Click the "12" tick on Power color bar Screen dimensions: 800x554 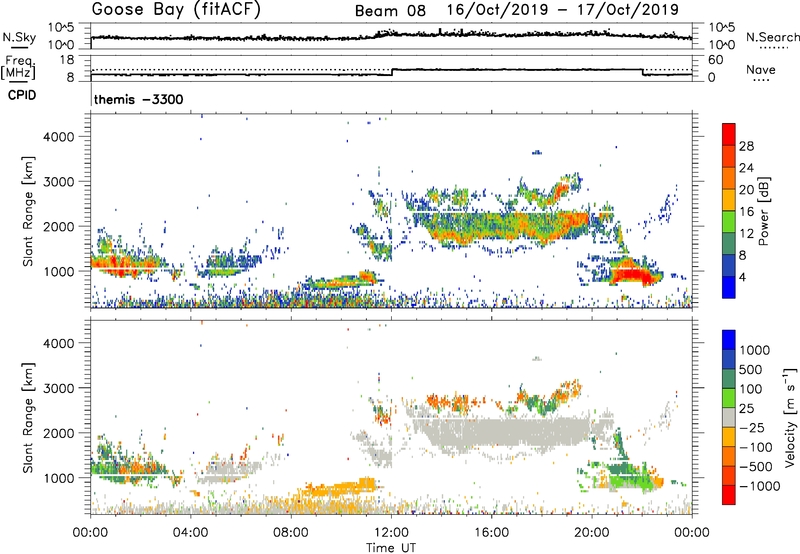pos(746,234)
